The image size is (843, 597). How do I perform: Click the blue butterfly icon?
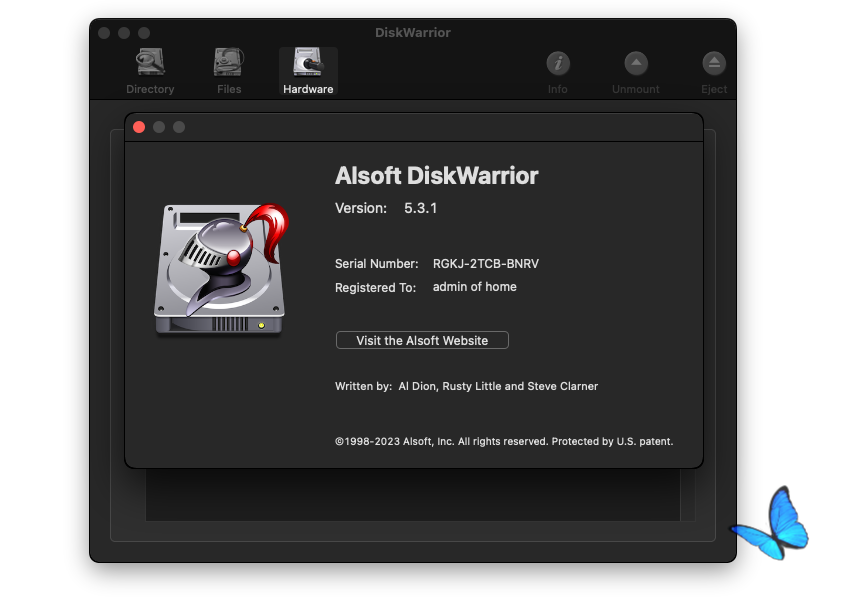pyautogui.click(x=770, y=523)
